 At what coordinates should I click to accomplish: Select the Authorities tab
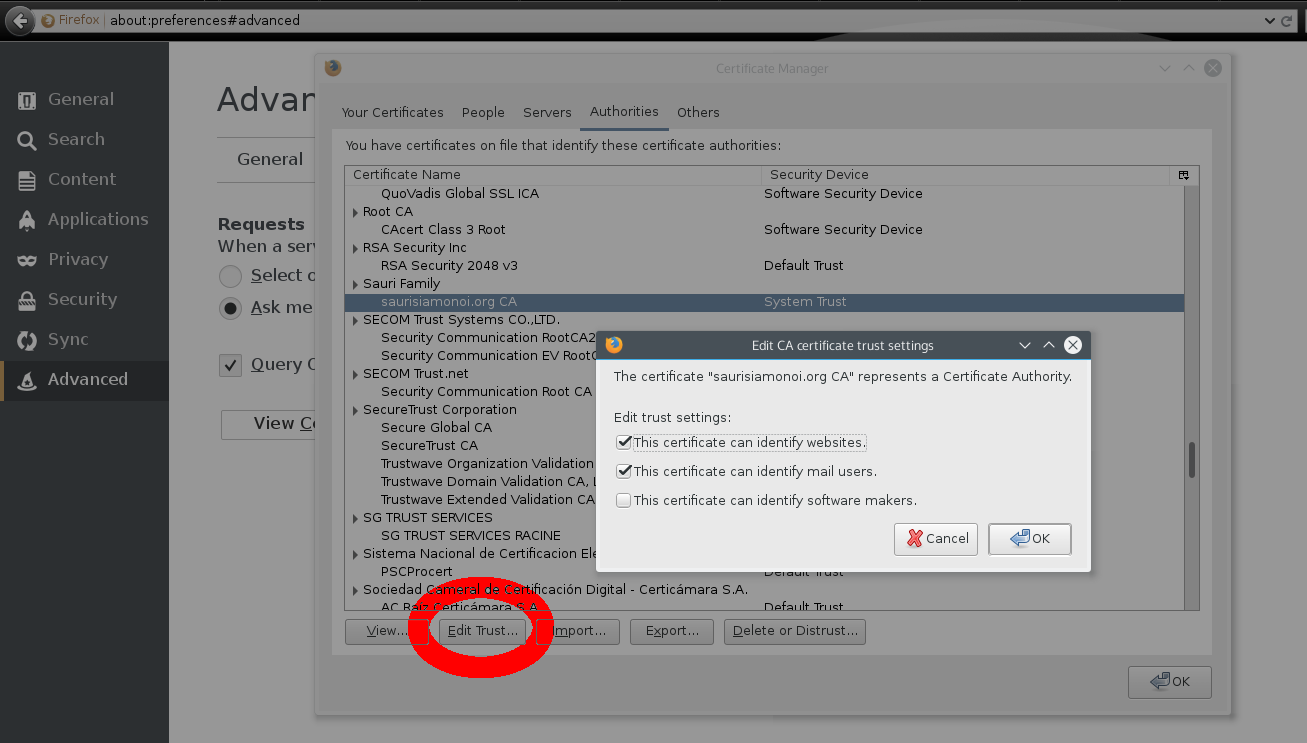[x=624, y=112]
